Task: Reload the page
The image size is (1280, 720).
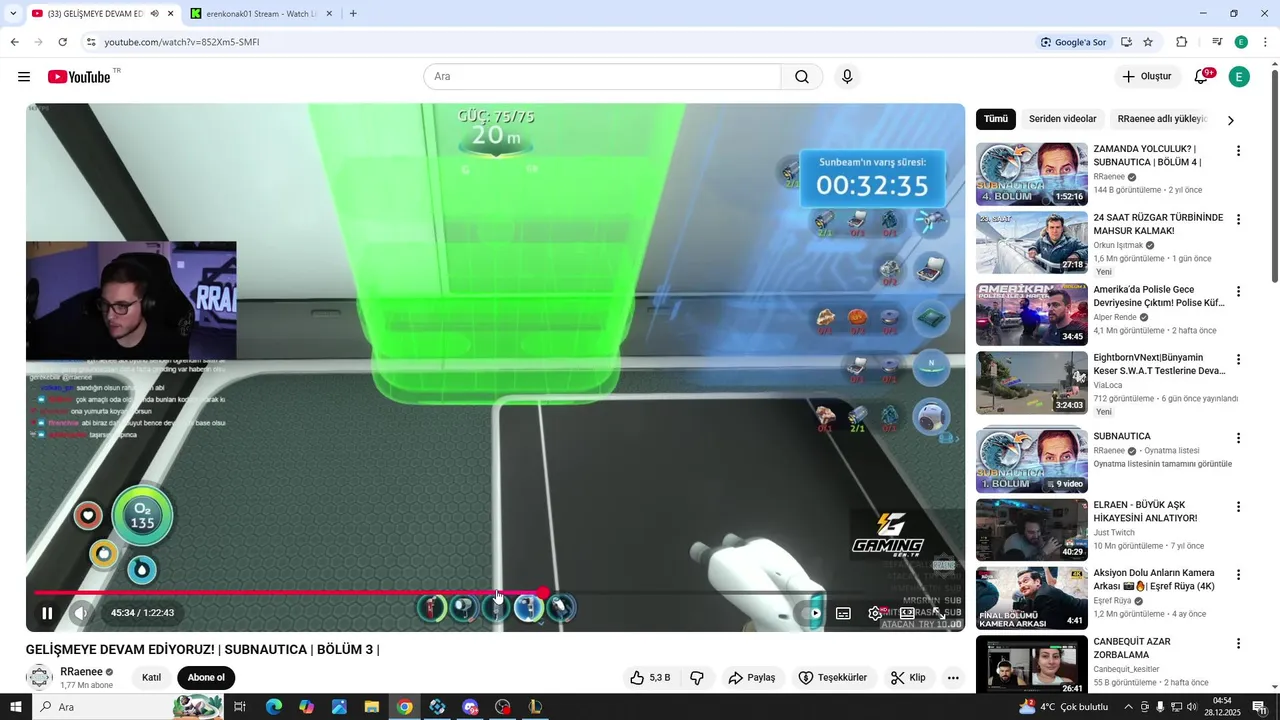Action: tap(62, 42)
